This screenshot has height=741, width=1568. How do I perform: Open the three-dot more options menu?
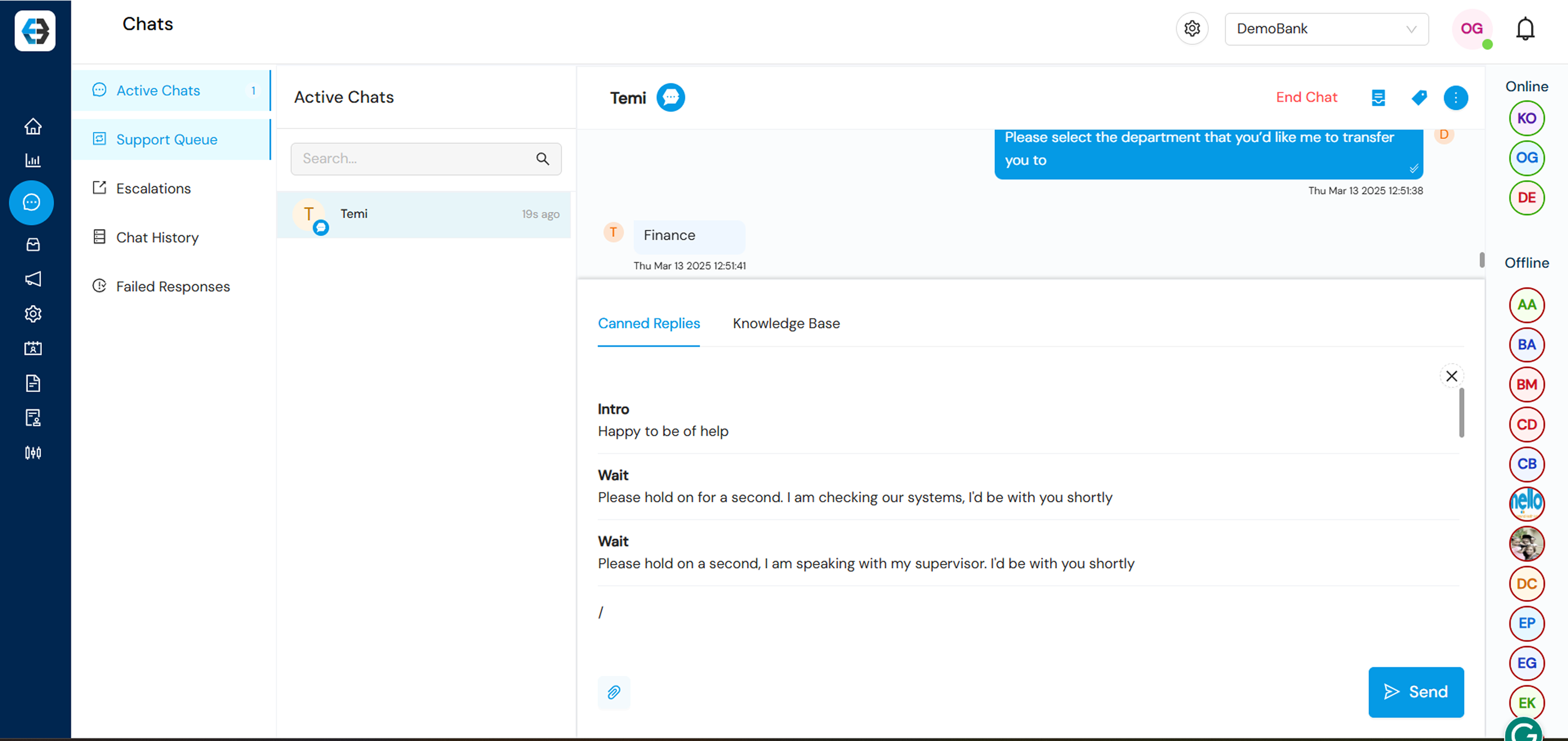click(x=1455, y=97)
